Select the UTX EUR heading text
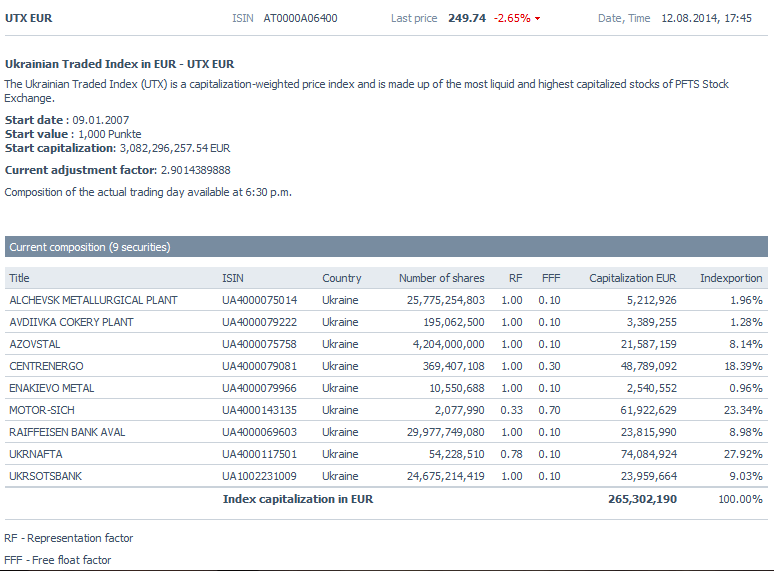Viewport: 774px width, 571px height. pyautogui.click(x=28, y=18)
